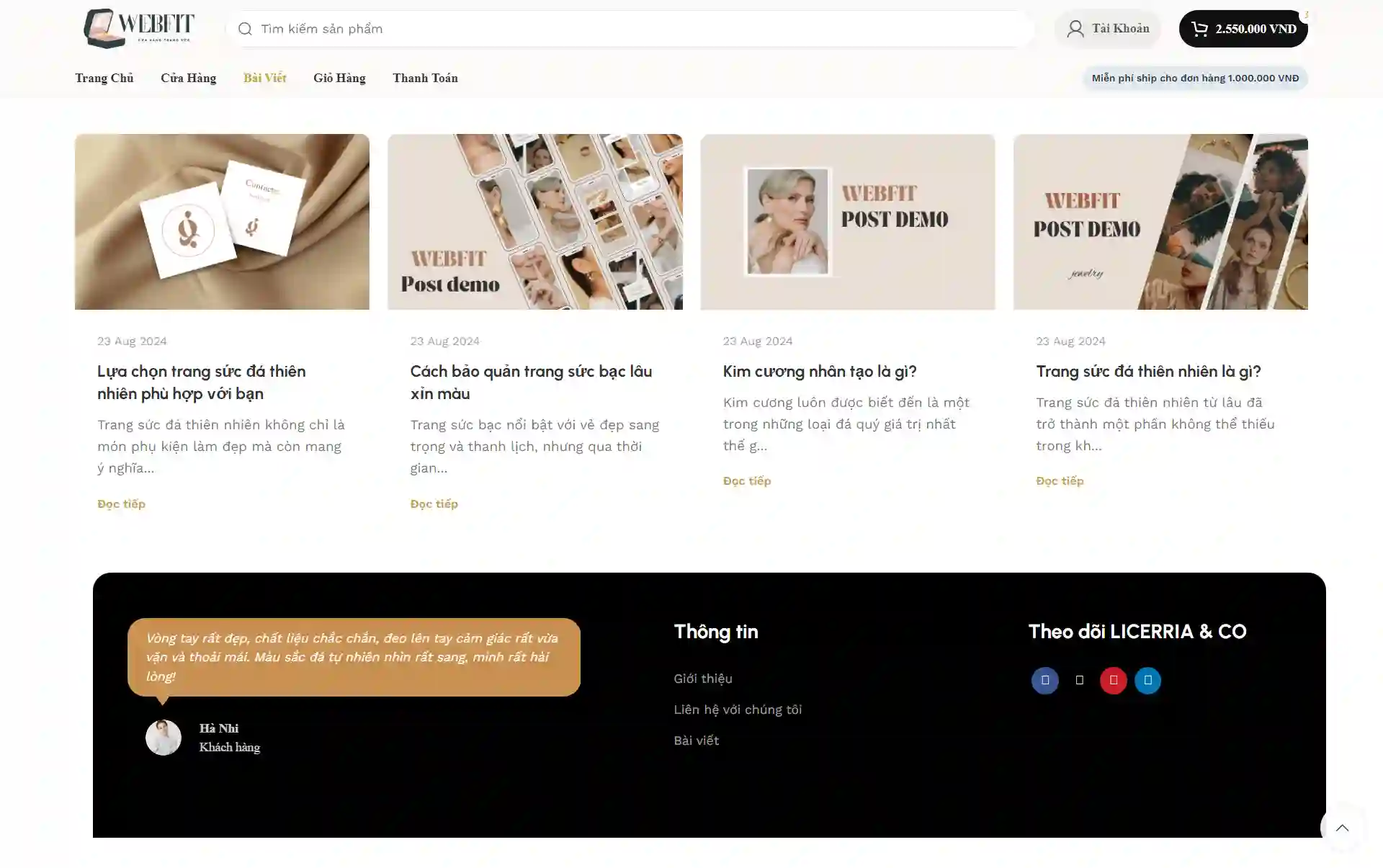
Task: Go to the Giỏ Hàng menu item
Action: coord(339,78)
